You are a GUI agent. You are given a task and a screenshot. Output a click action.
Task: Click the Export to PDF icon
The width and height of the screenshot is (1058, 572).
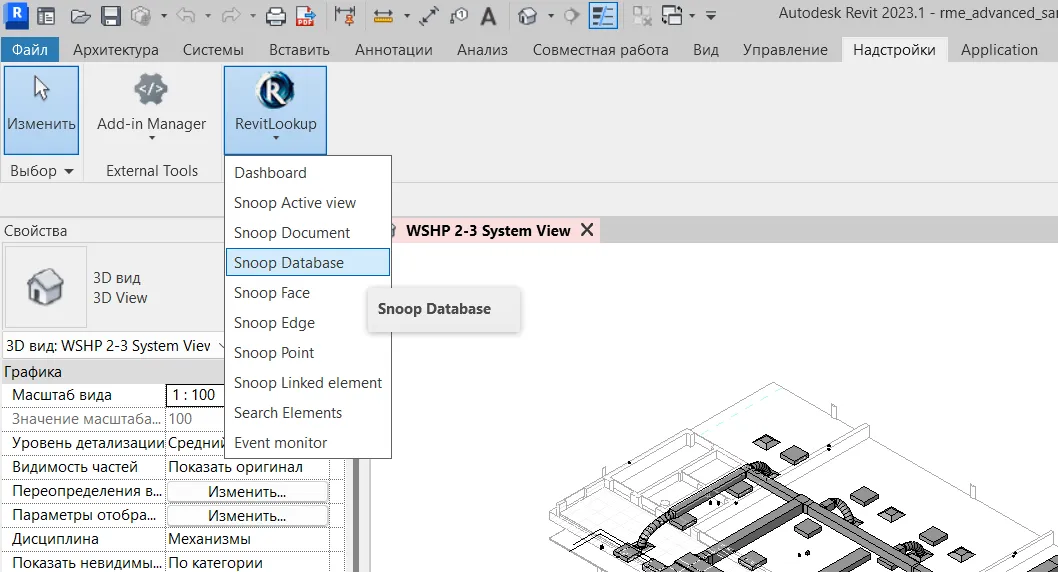click(x=306, y=16)
